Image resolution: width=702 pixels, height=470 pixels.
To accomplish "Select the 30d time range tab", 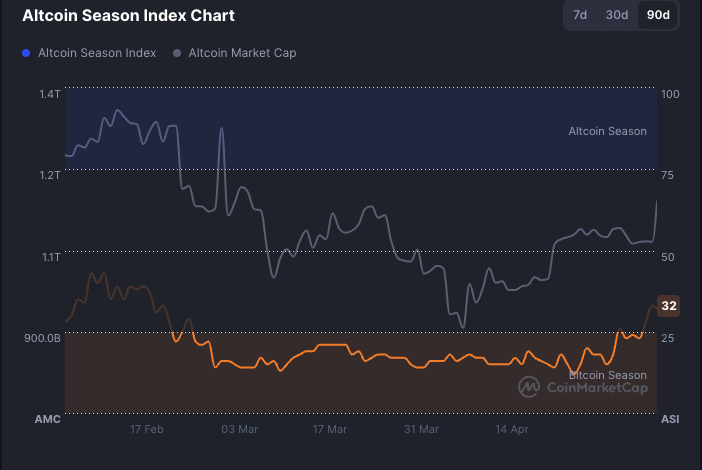I will (x=617, y=15).
